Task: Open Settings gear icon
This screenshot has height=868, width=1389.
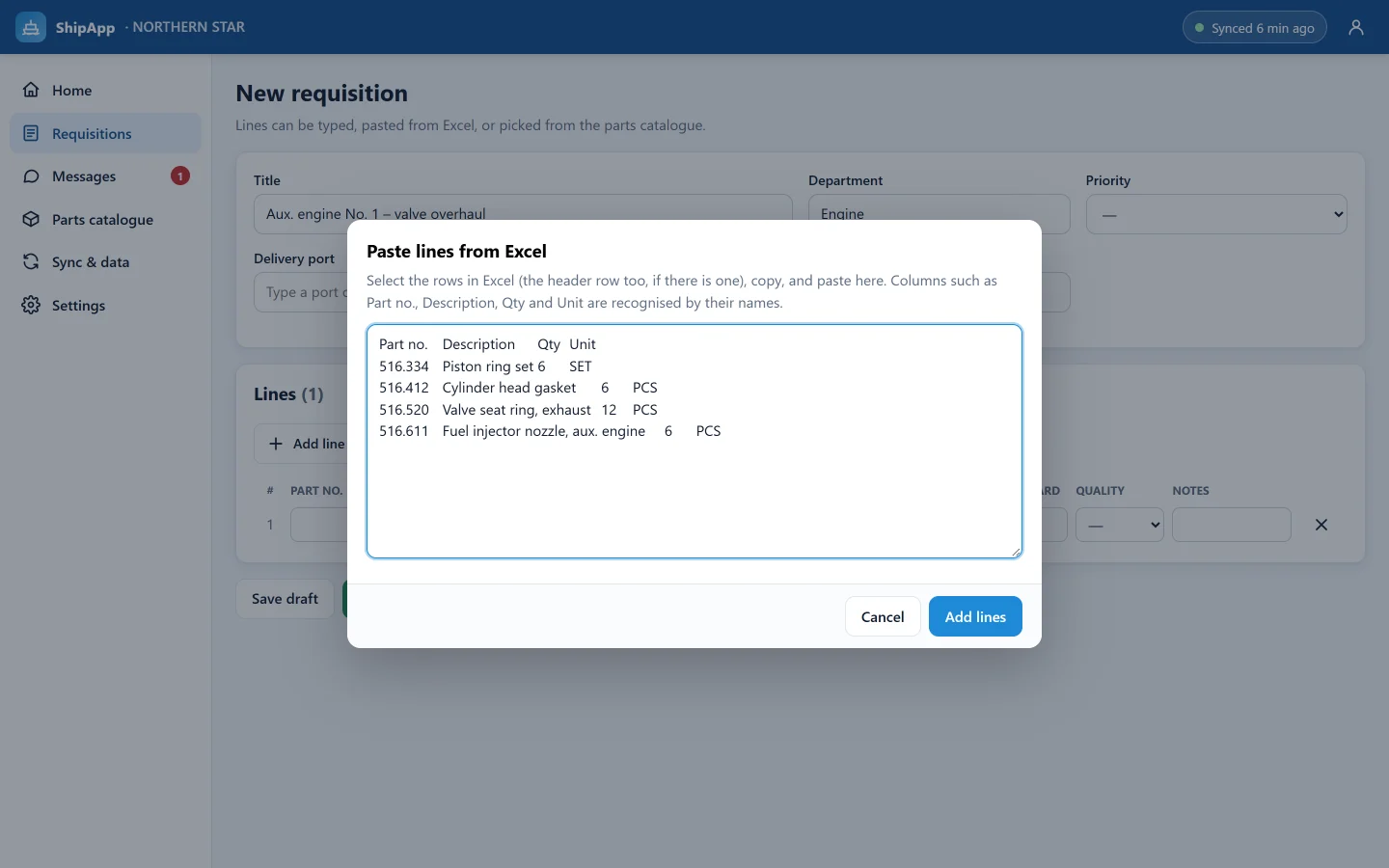Action: pos(31,305)
